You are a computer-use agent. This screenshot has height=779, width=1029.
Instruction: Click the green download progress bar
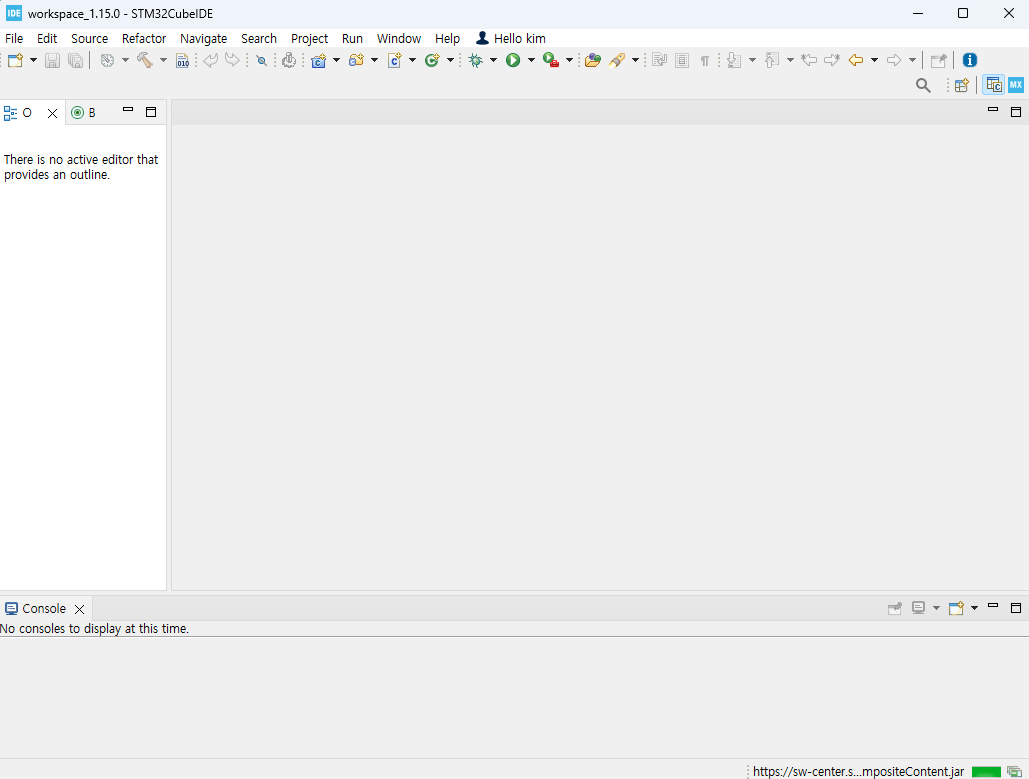pos(985,772)
